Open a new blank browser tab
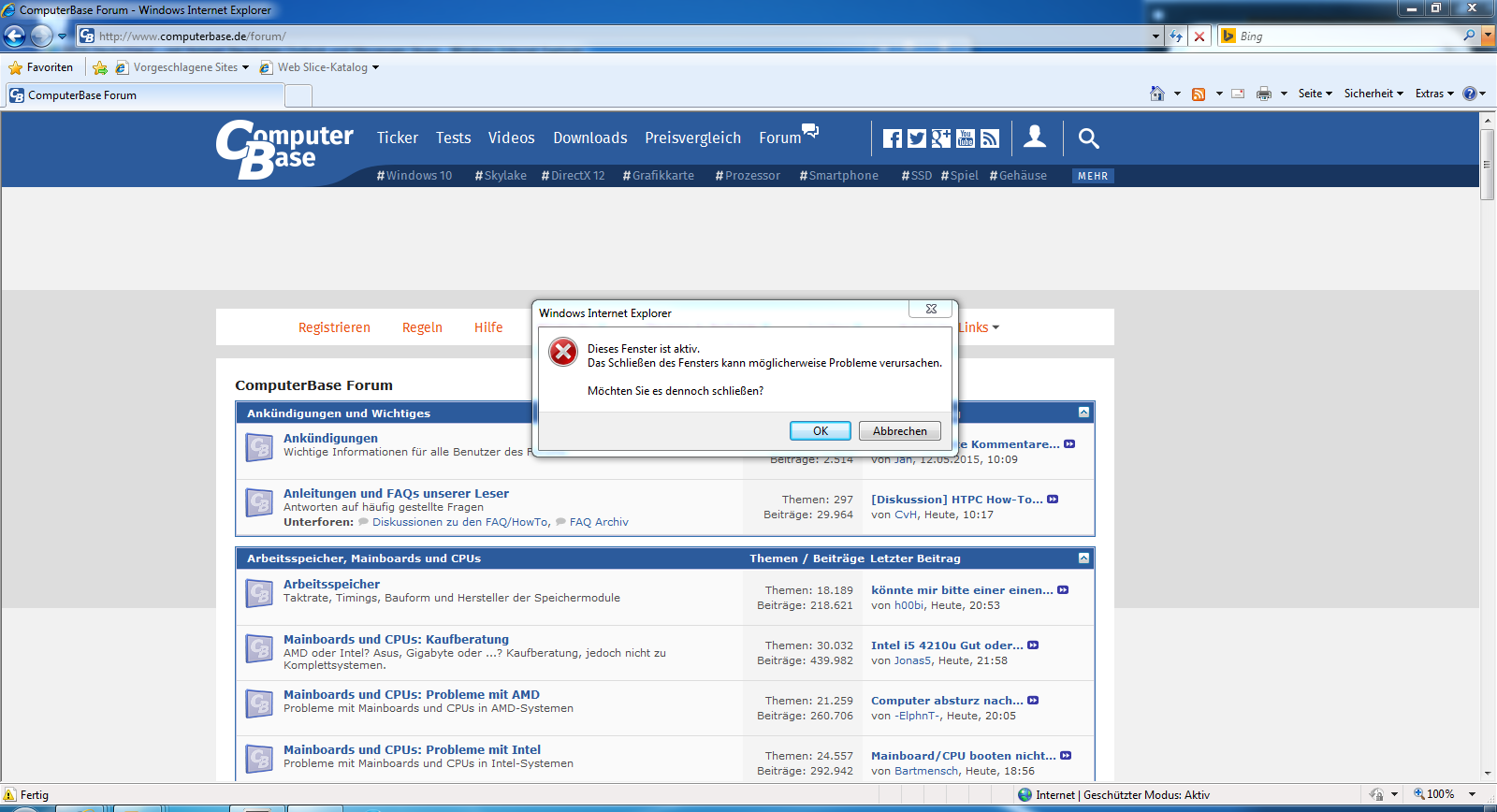 tap(298, 95)
